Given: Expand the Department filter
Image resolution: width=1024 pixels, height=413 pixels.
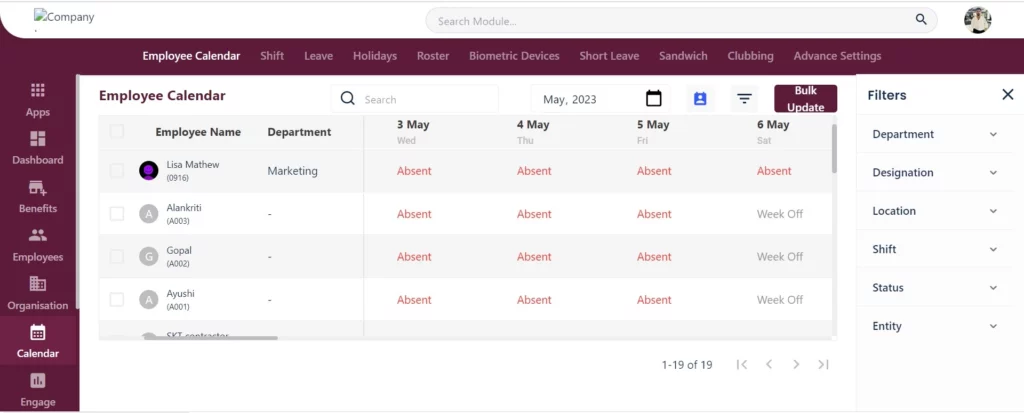Looking at the screenshot, I should (x=935, y=134).
